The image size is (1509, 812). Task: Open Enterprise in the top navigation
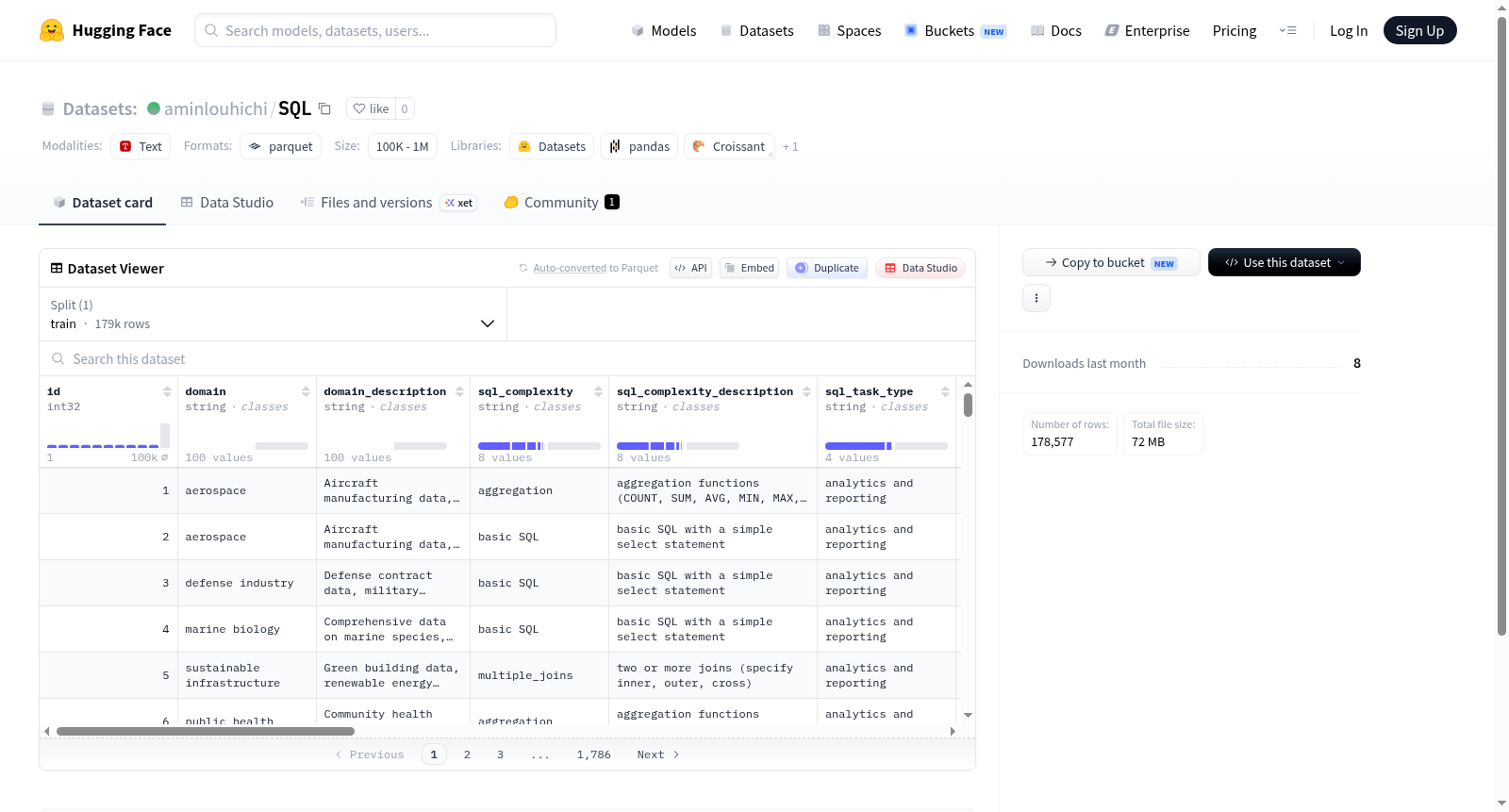(x=1147, y=30)
